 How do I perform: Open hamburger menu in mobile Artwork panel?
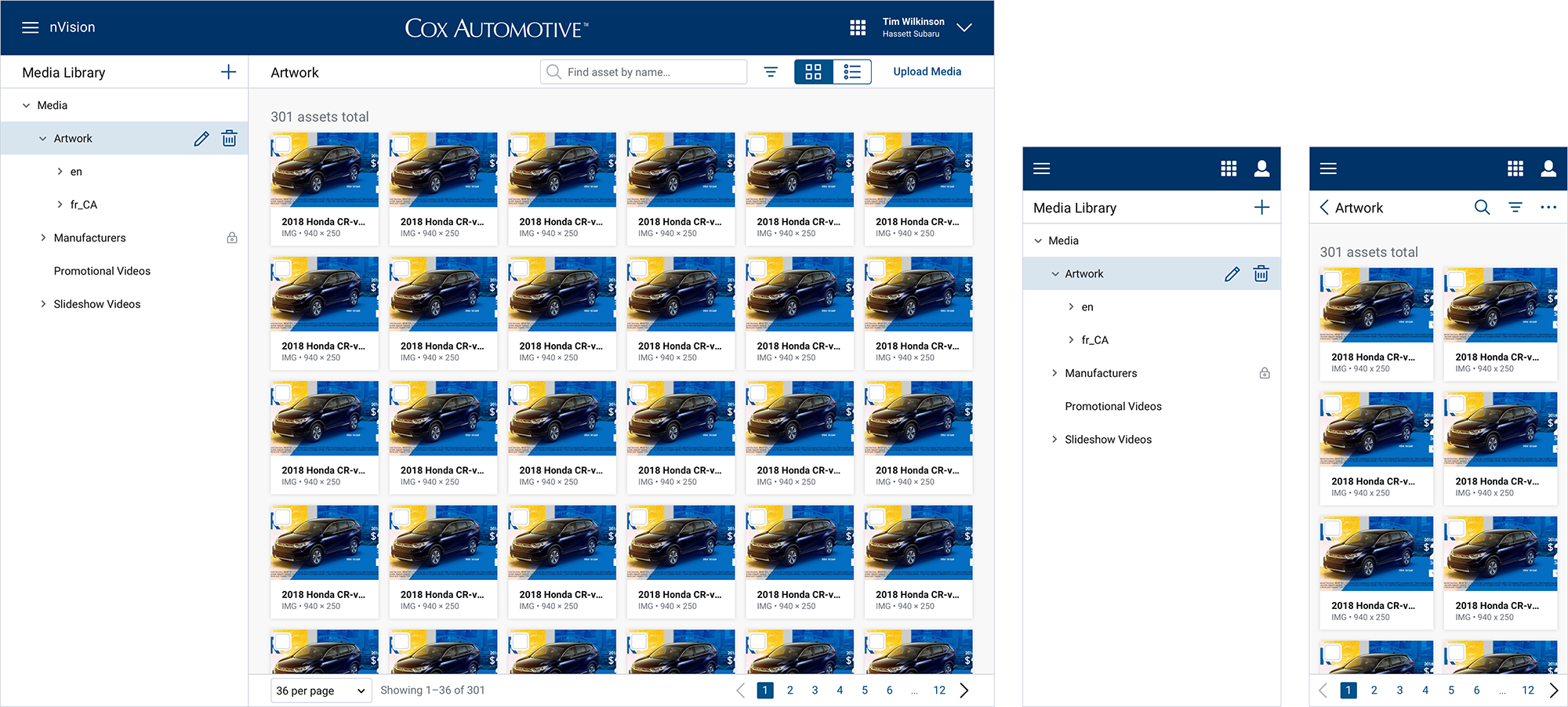[x=1328, y=169]
